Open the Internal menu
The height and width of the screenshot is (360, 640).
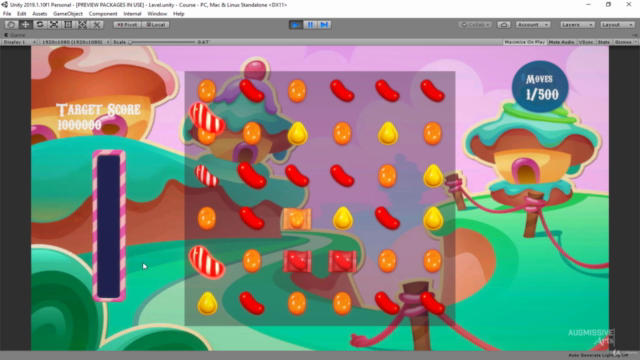click(x=132, y=14)
